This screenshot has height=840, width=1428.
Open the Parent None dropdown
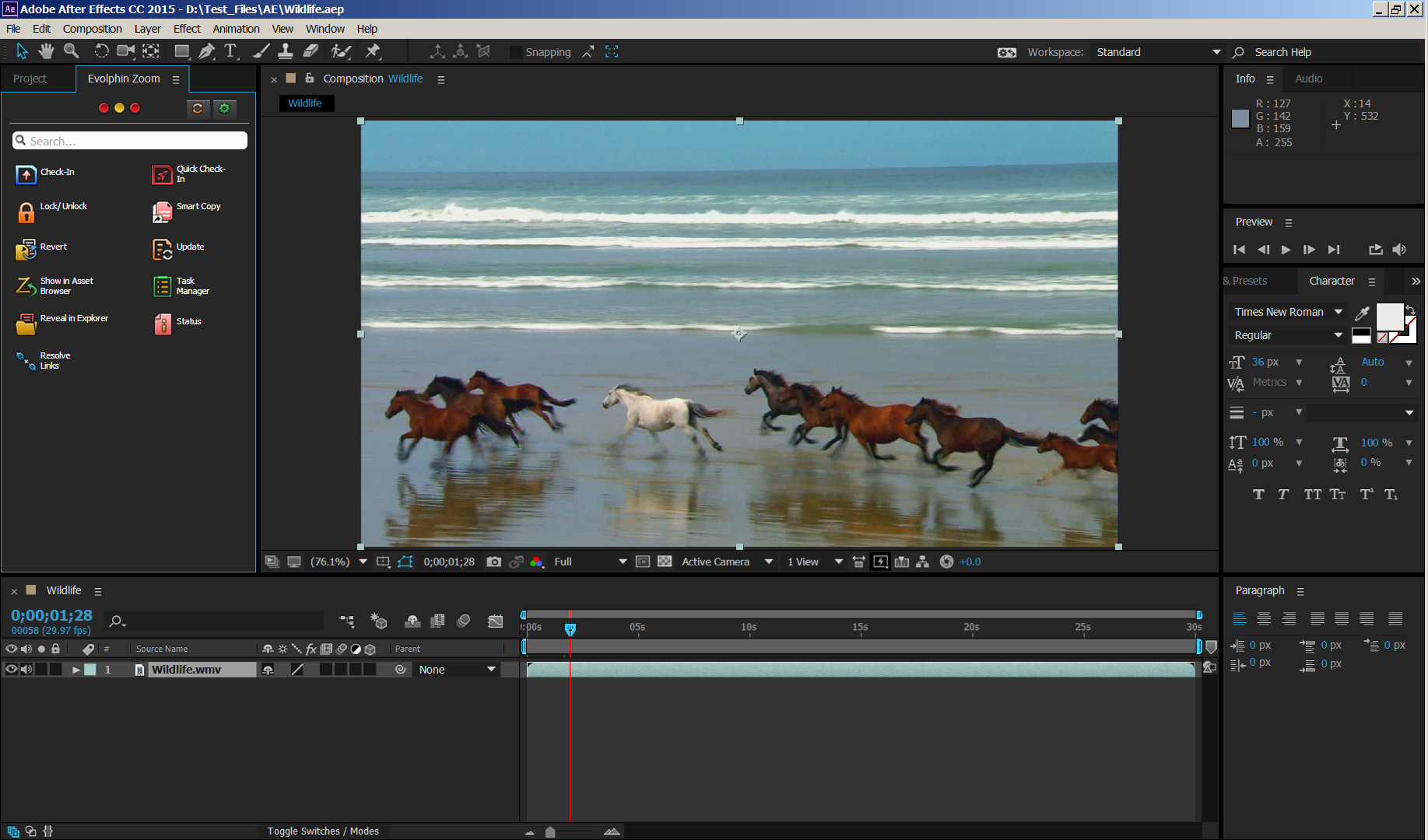(457, 670)
